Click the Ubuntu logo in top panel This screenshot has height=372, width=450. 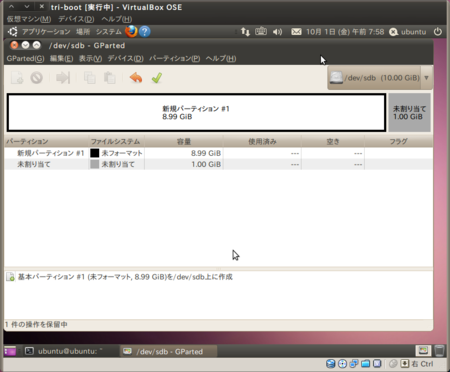pyautogui.click(x=13, y=32)
